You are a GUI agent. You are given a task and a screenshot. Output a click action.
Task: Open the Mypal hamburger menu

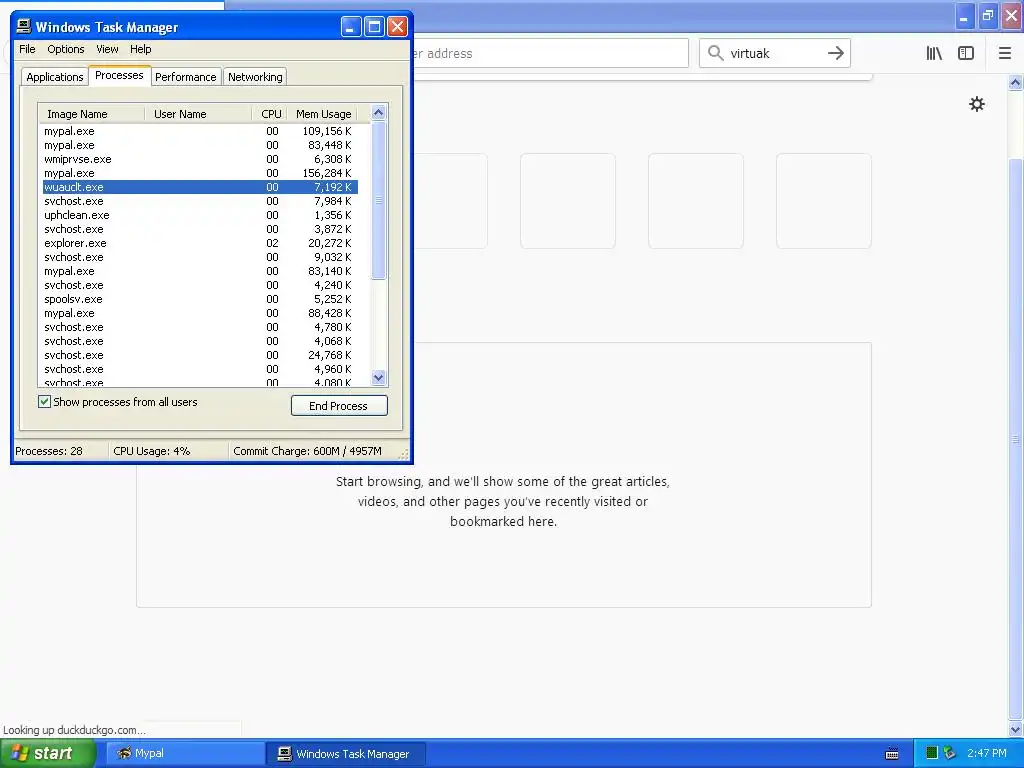pyautogui.click(x=1004, y=54)
